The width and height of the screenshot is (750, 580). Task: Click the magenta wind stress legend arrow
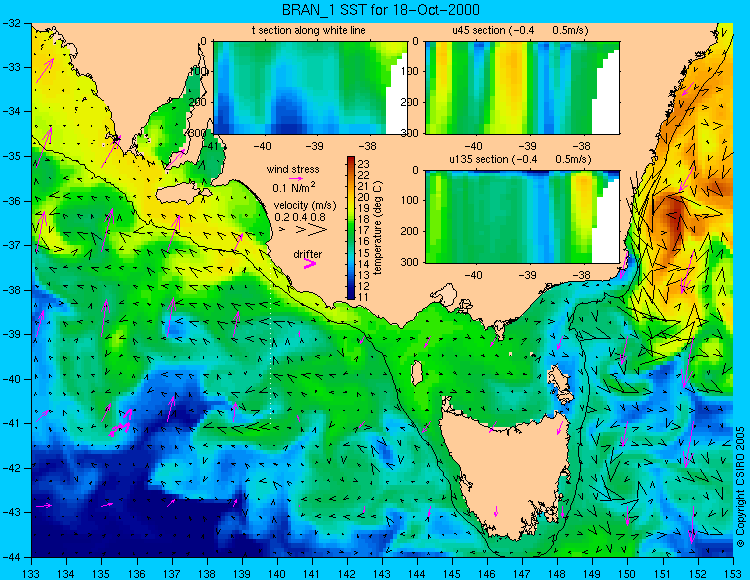point(296,178)
